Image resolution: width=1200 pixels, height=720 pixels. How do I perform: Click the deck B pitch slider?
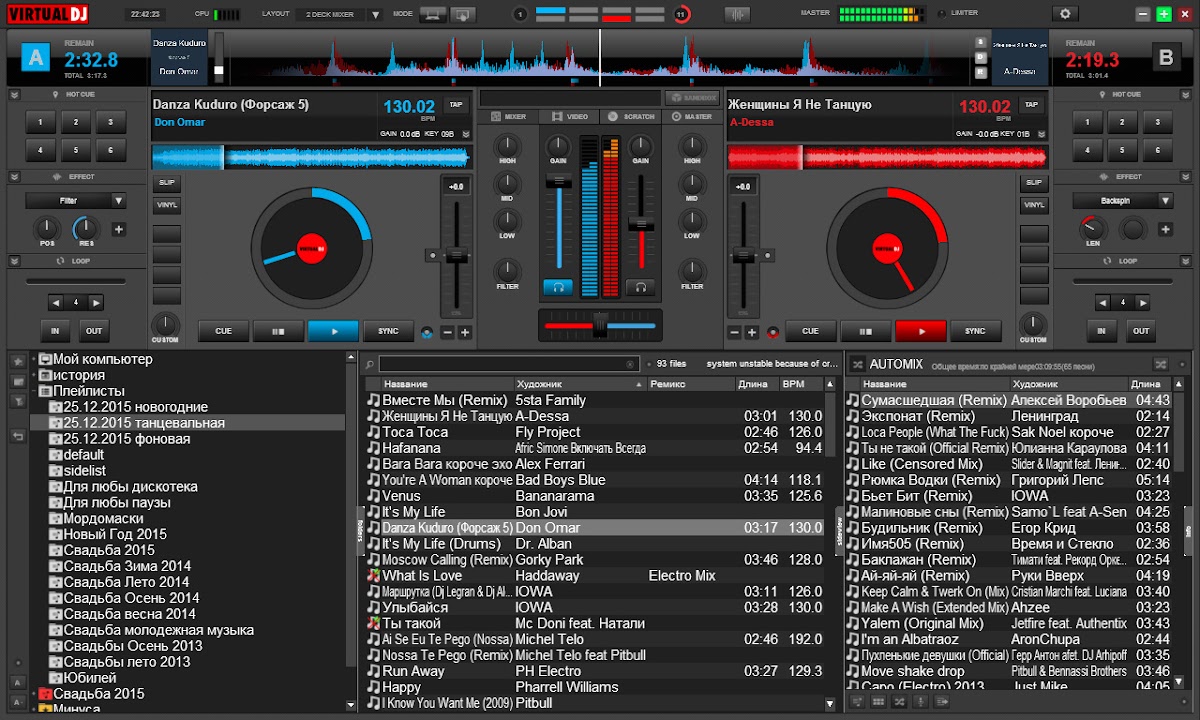pos(742,256)
